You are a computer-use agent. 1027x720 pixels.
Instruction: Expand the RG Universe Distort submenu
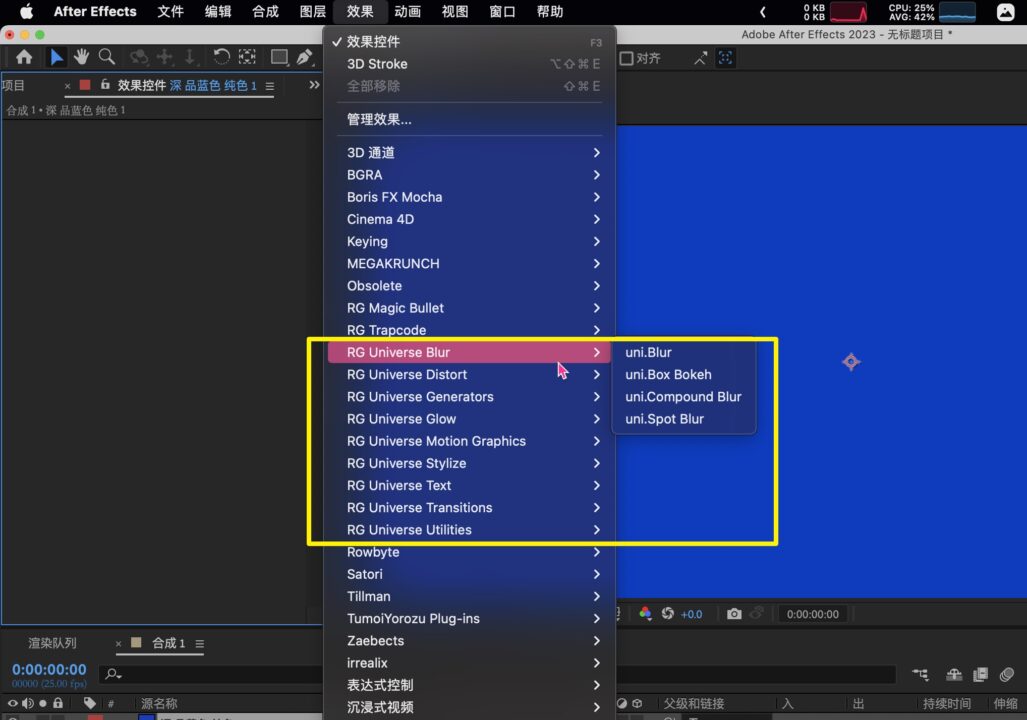click(407, 375)
